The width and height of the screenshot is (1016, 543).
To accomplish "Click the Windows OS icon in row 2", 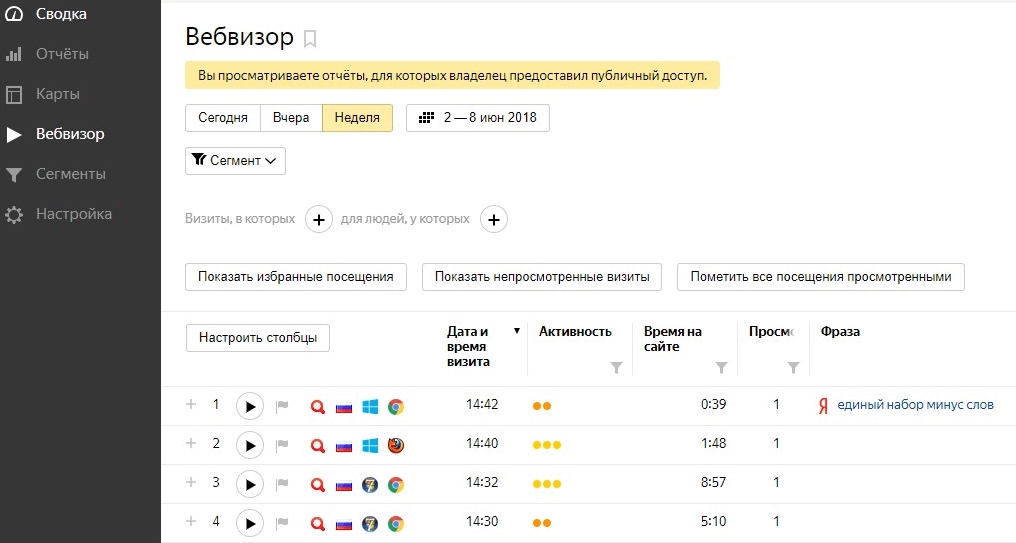I will click(x=370, y=446).
